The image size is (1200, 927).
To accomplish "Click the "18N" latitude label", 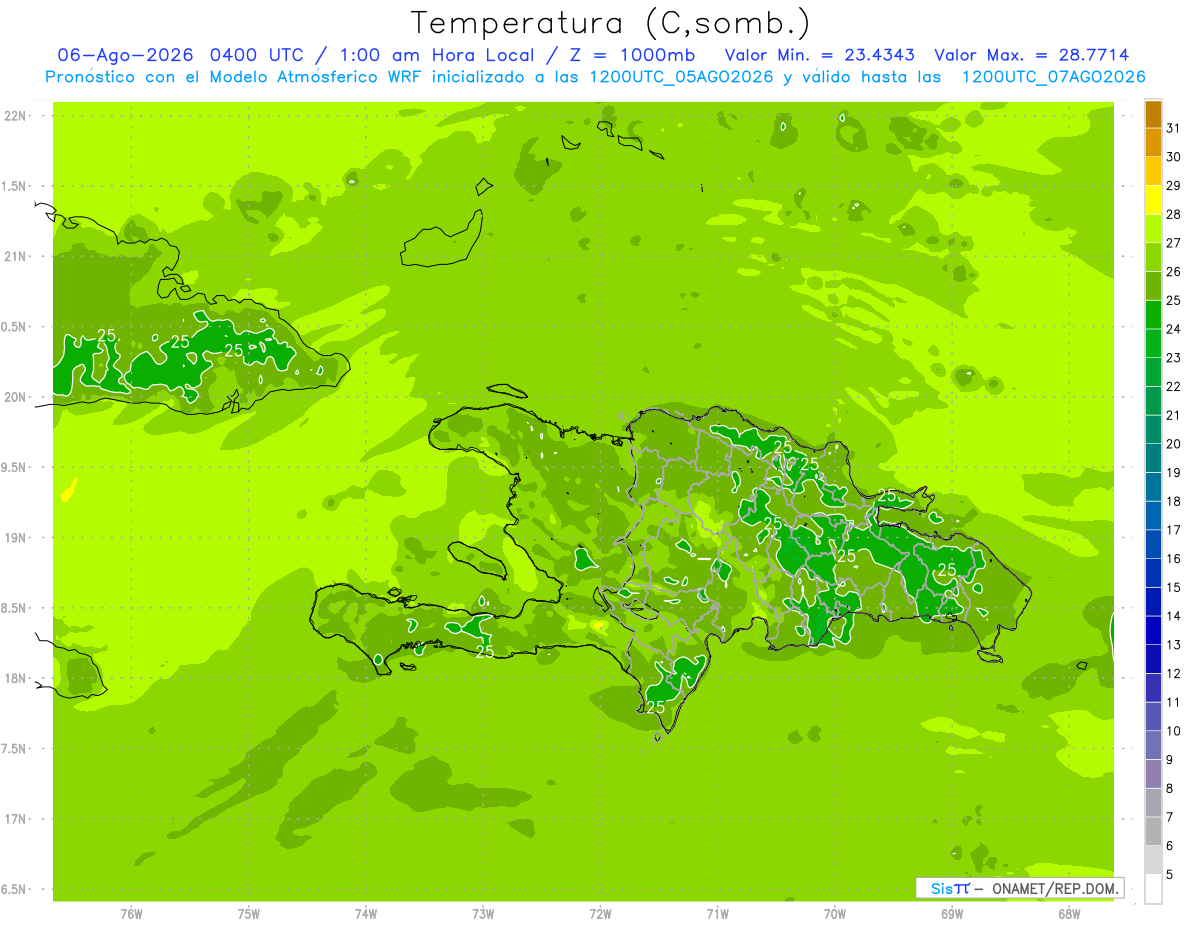I will click(x=16, y=679).
